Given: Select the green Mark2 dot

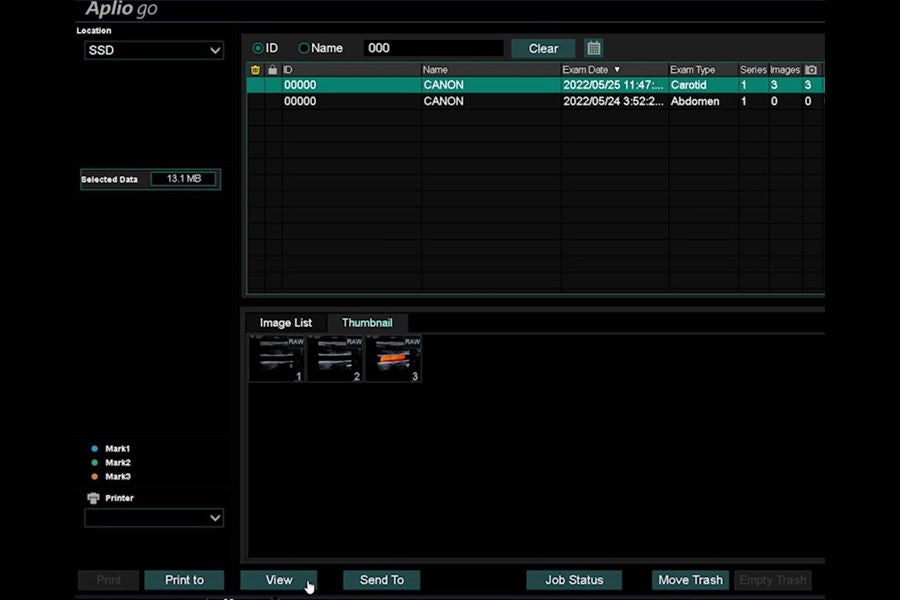Looking at the screenshot, I should (x=95, y=462).
